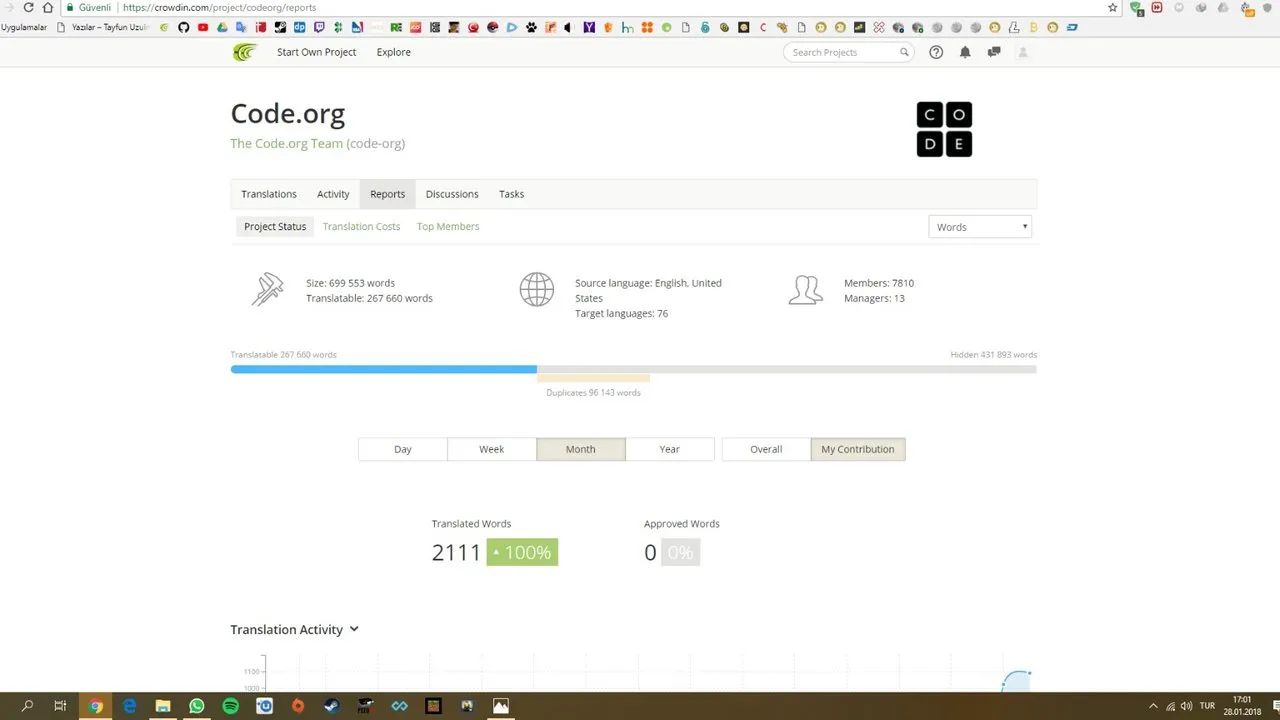Open WhatsApp from the taskbar
The width and height of the screenshot is (1280, 720).
196,706
